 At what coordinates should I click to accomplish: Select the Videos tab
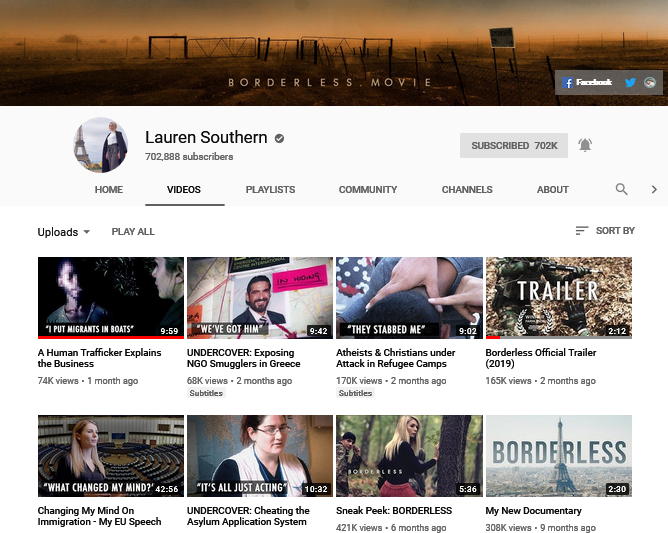coord(184,190)
